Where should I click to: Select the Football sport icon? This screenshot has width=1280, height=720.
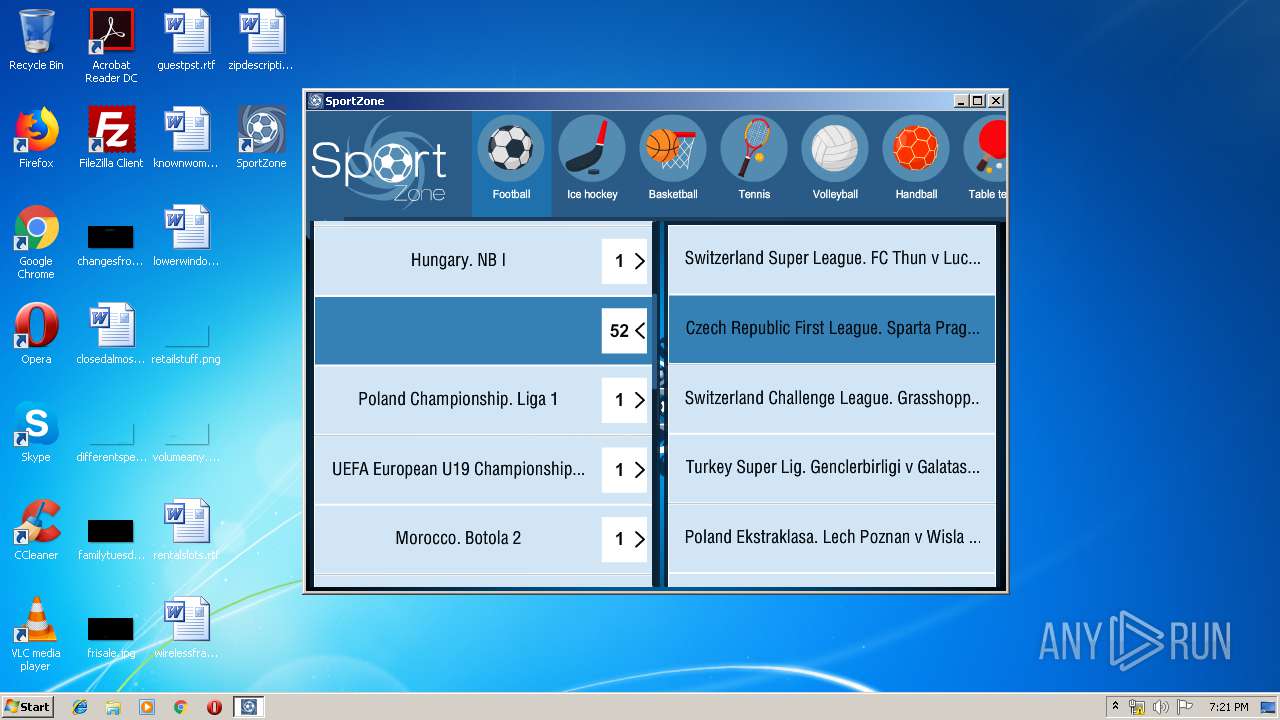511,148
